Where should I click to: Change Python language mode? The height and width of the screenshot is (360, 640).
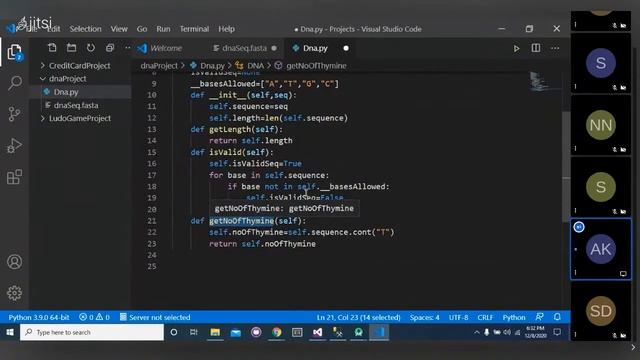pyautogui.click(x=514, y=317)
